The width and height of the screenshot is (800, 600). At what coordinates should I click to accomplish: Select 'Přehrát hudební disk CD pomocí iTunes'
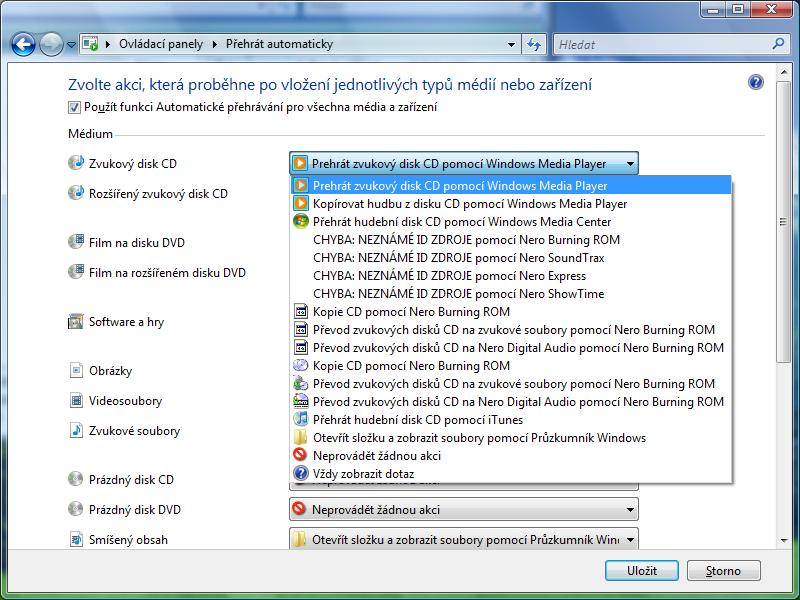[x=511, y=419]
